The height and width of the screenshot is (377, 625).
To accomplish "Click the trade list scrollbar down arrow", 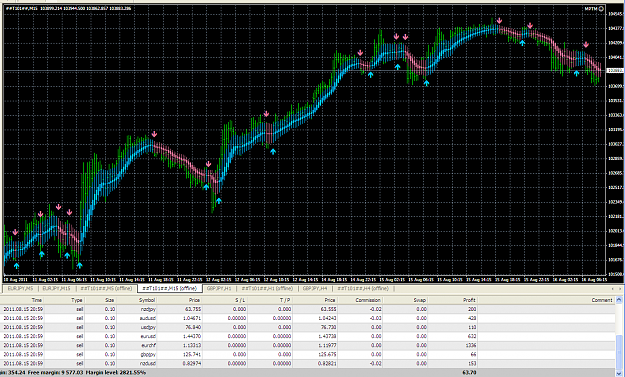I will click(619, 373).
